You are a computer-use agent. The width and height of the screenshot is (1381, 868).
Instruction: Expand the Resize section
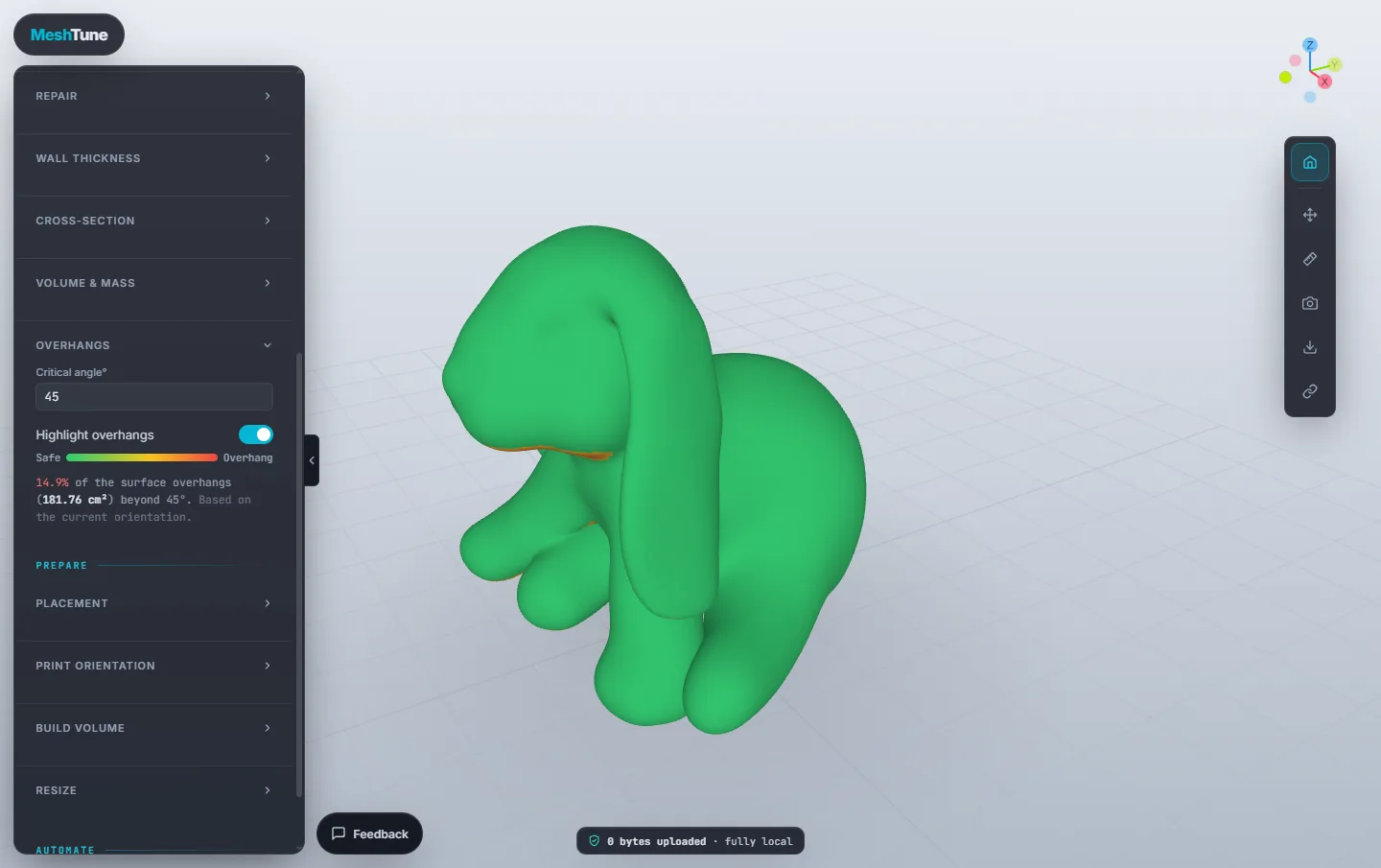pyautogui.click(x=153, y=790)
